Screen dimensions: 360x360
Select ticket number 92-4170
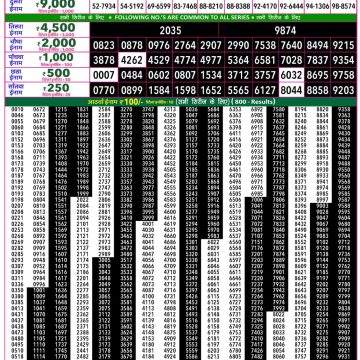(265, 6)
